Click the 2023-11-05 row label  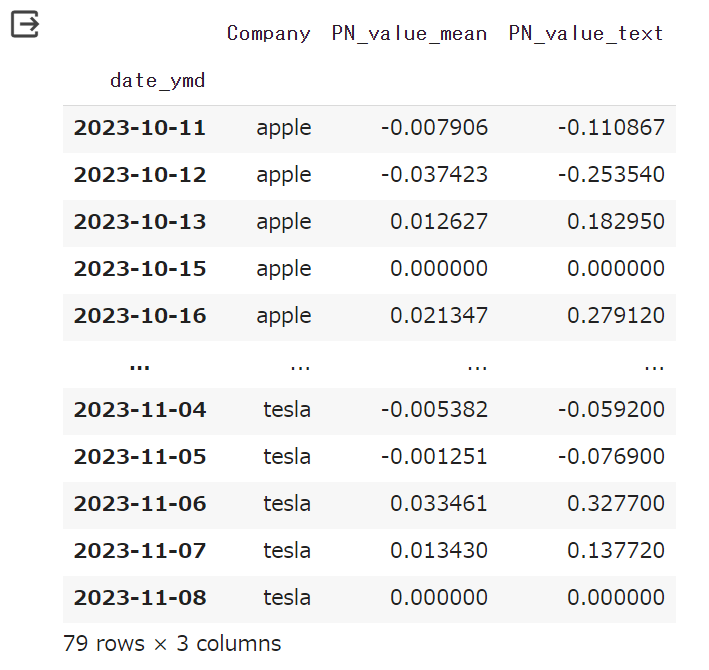[140, 457]
